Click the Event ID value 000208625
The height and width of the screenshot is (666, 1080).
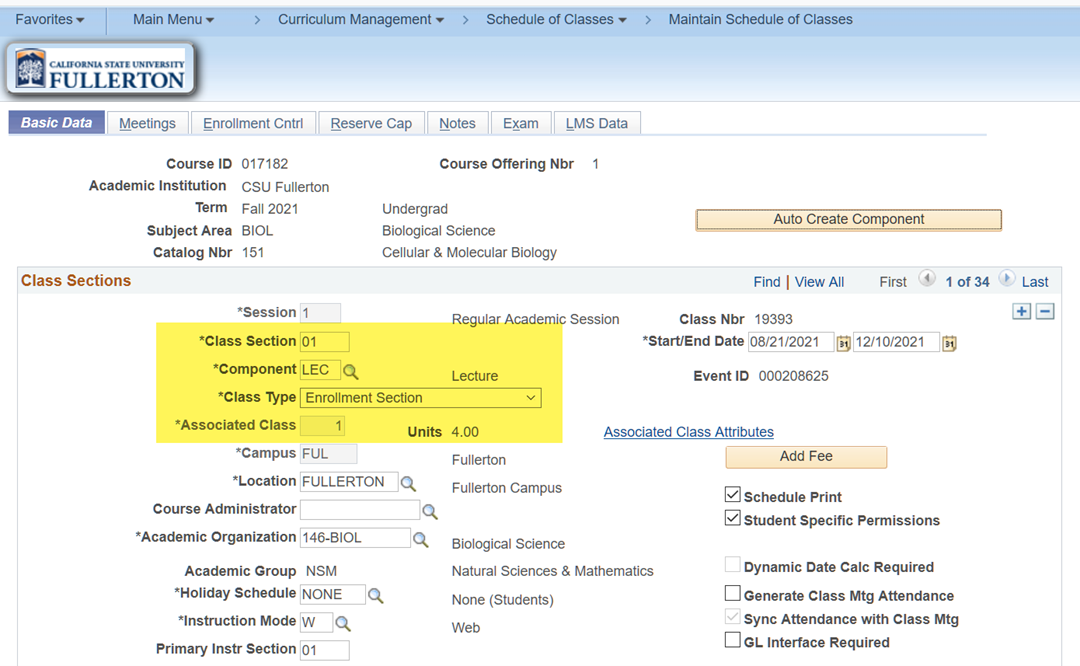[793, 376]
